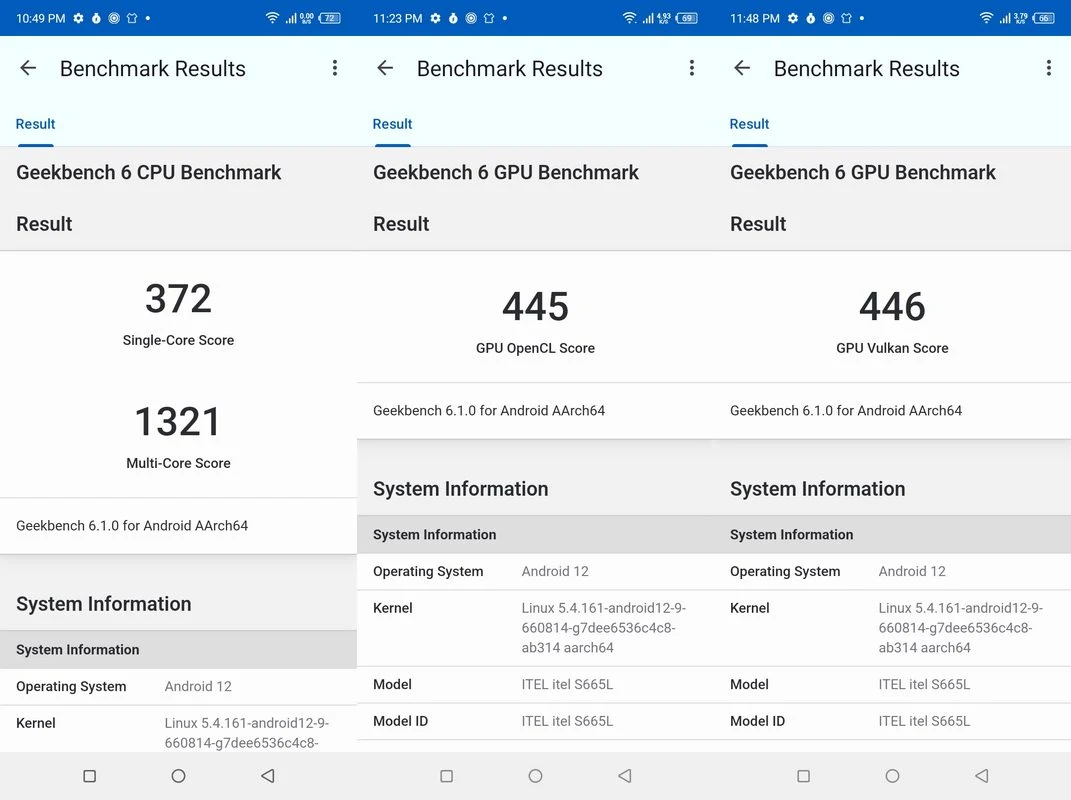Tap circle home button on Vulkan screen
This screenshot has width=1071, height=800.
[892, 776]
